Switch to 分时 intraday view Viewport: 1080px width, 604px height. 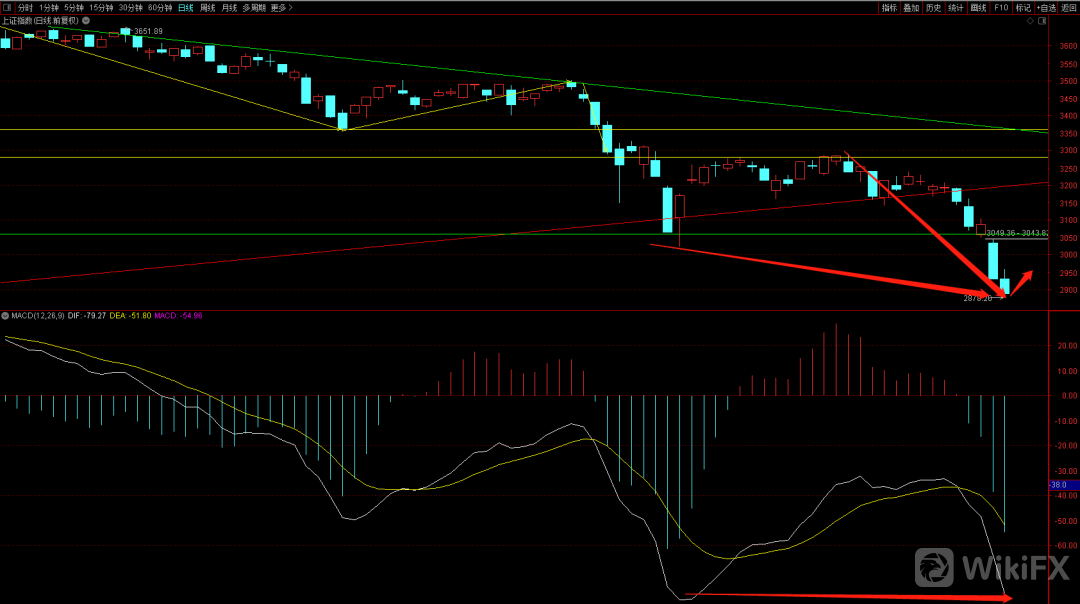pos(25,7)
